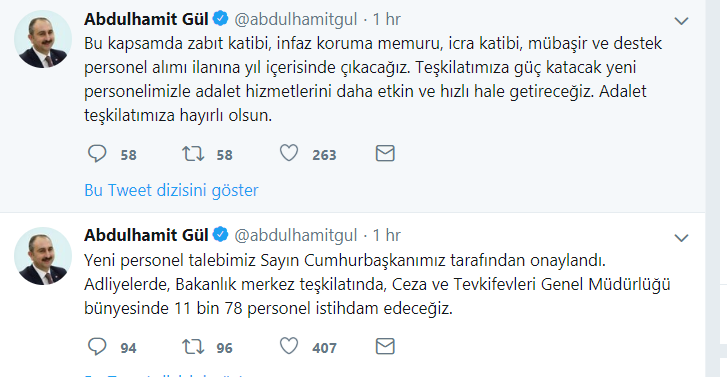Retweet the zabıt katibi tweet

point(193,153)
